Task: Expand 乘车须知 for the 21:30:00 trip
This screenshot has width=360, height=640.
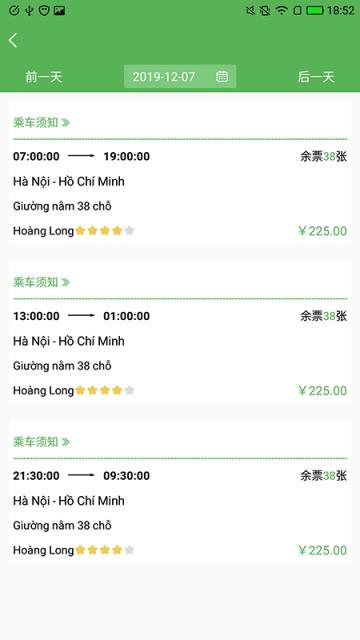Action: pos(41,441)
